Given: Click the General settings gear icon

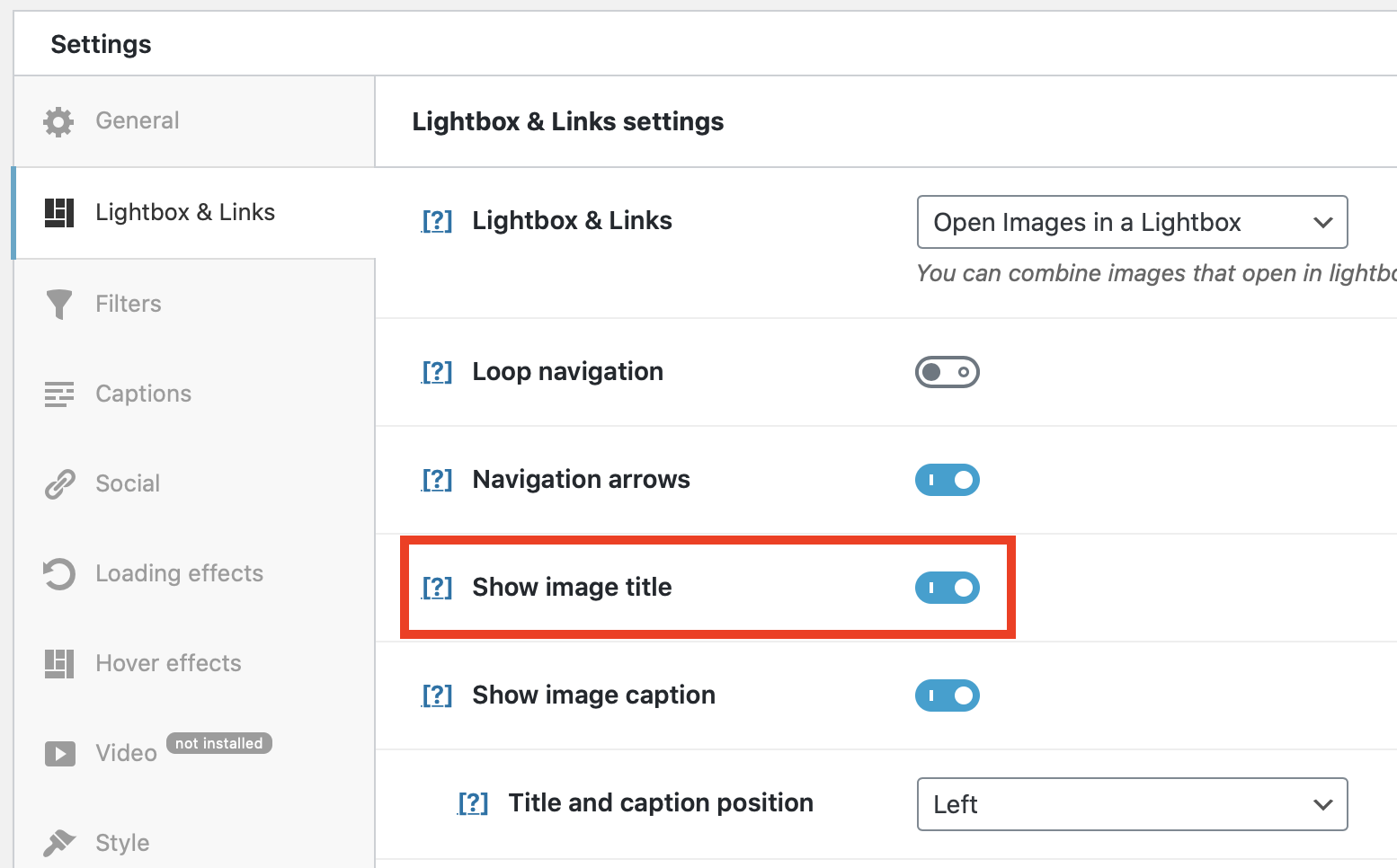Looking at the screenshot, I should (58, 120).
